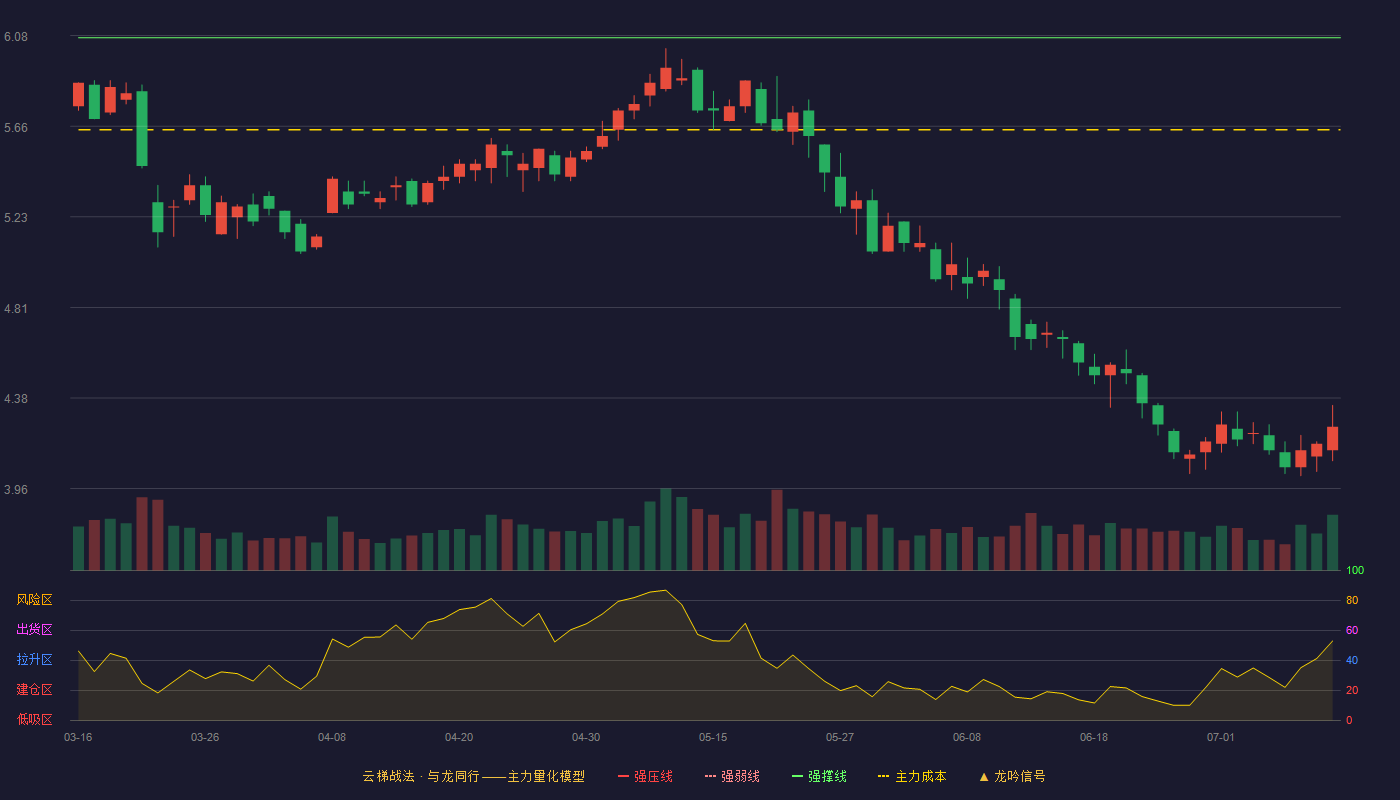Screen dimensions: 1400x800
Task: Select the 出货区 zone label
Action: pyautogui.click(x=34, y=630)
